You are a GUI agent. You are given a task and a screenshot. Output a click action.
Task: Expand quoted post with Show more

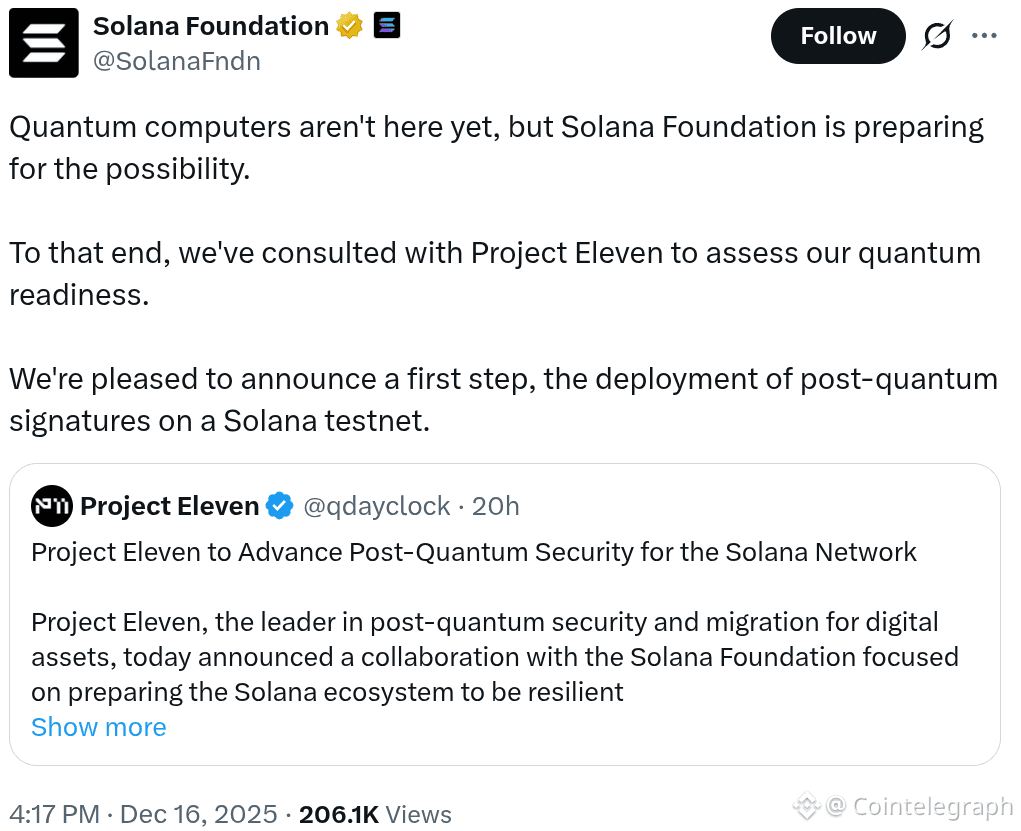pos(99,727)
